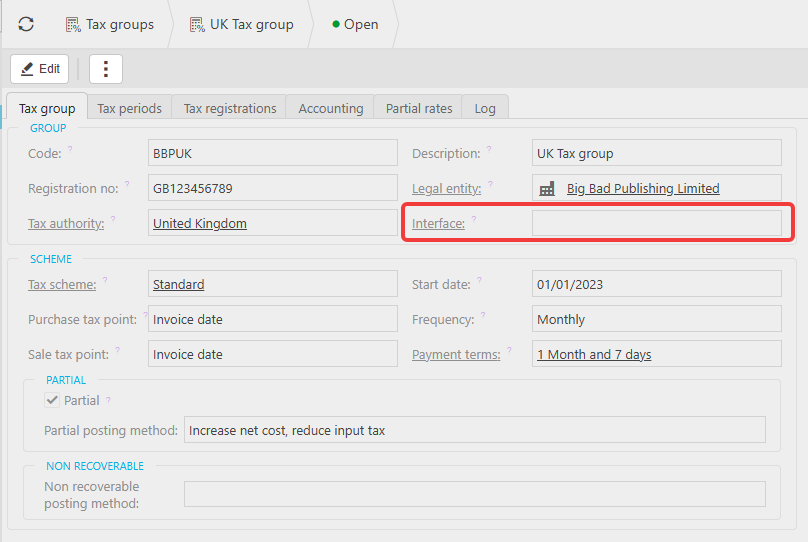The width and height of the screenshot is (808, 542).
Task: Click the Partial posting method field
Action: coord(475,430)
